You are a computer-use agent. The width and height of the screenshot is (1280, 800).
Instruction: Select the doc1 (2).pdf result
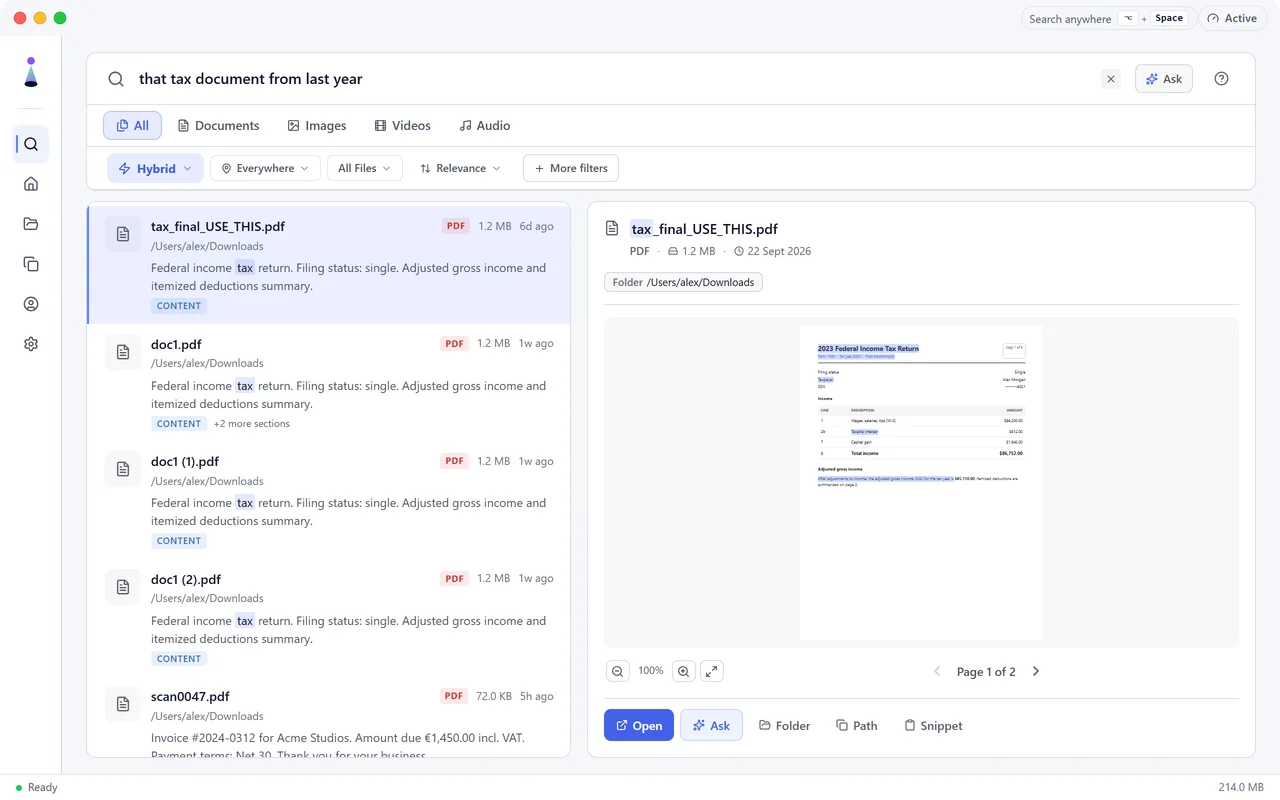coord(329,618)
